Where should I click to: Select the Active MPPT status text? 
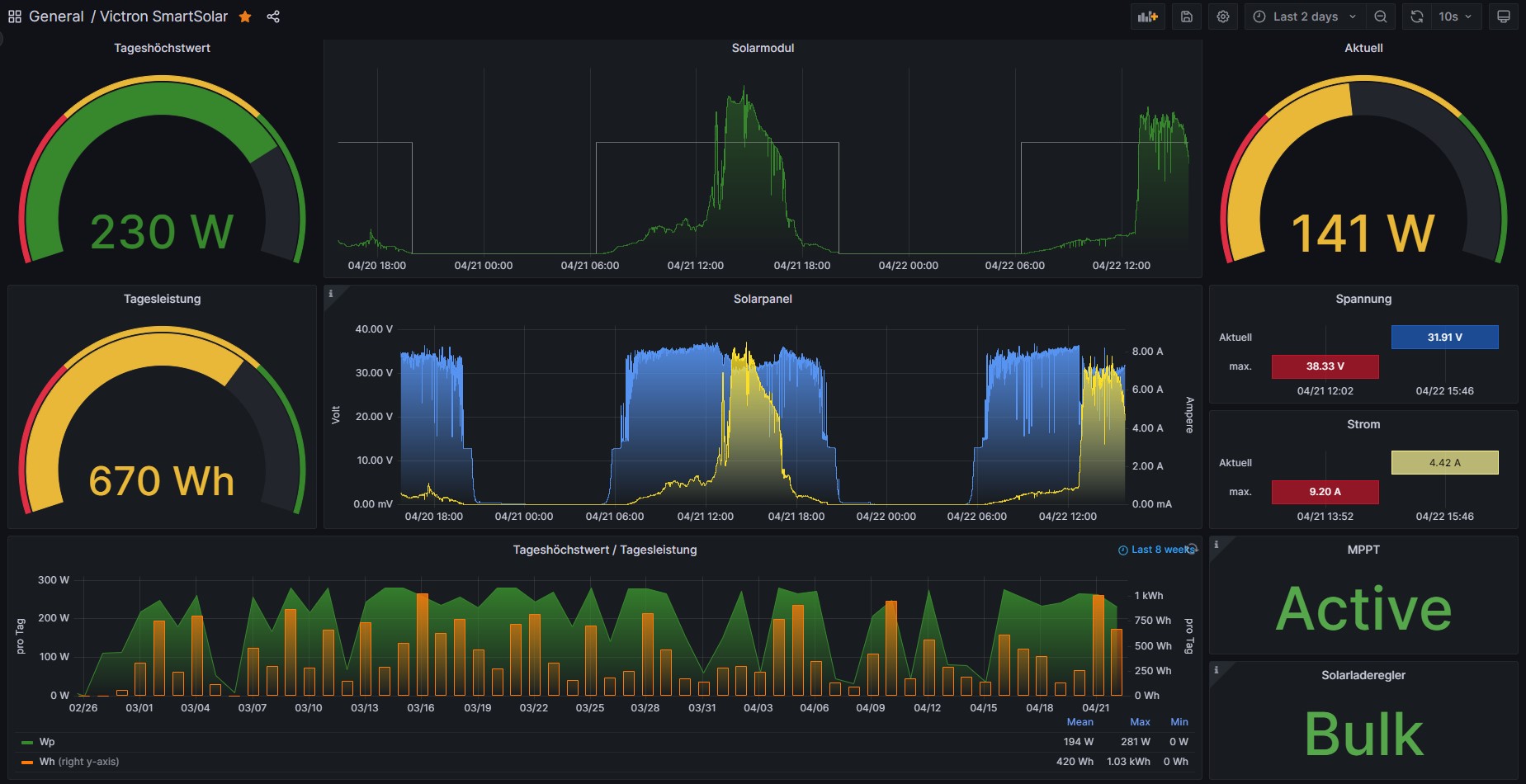(1363, 608)
